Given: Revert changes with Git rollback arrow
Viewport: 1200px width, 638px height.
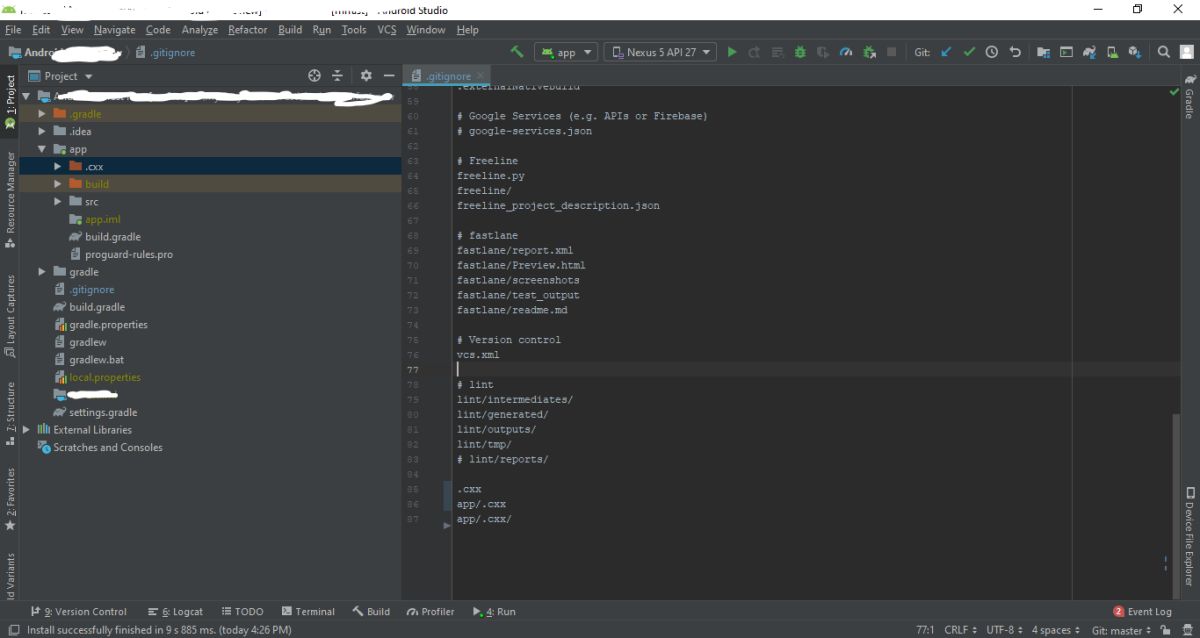Looking at the screenshot, I should [x=1015, y=52].
